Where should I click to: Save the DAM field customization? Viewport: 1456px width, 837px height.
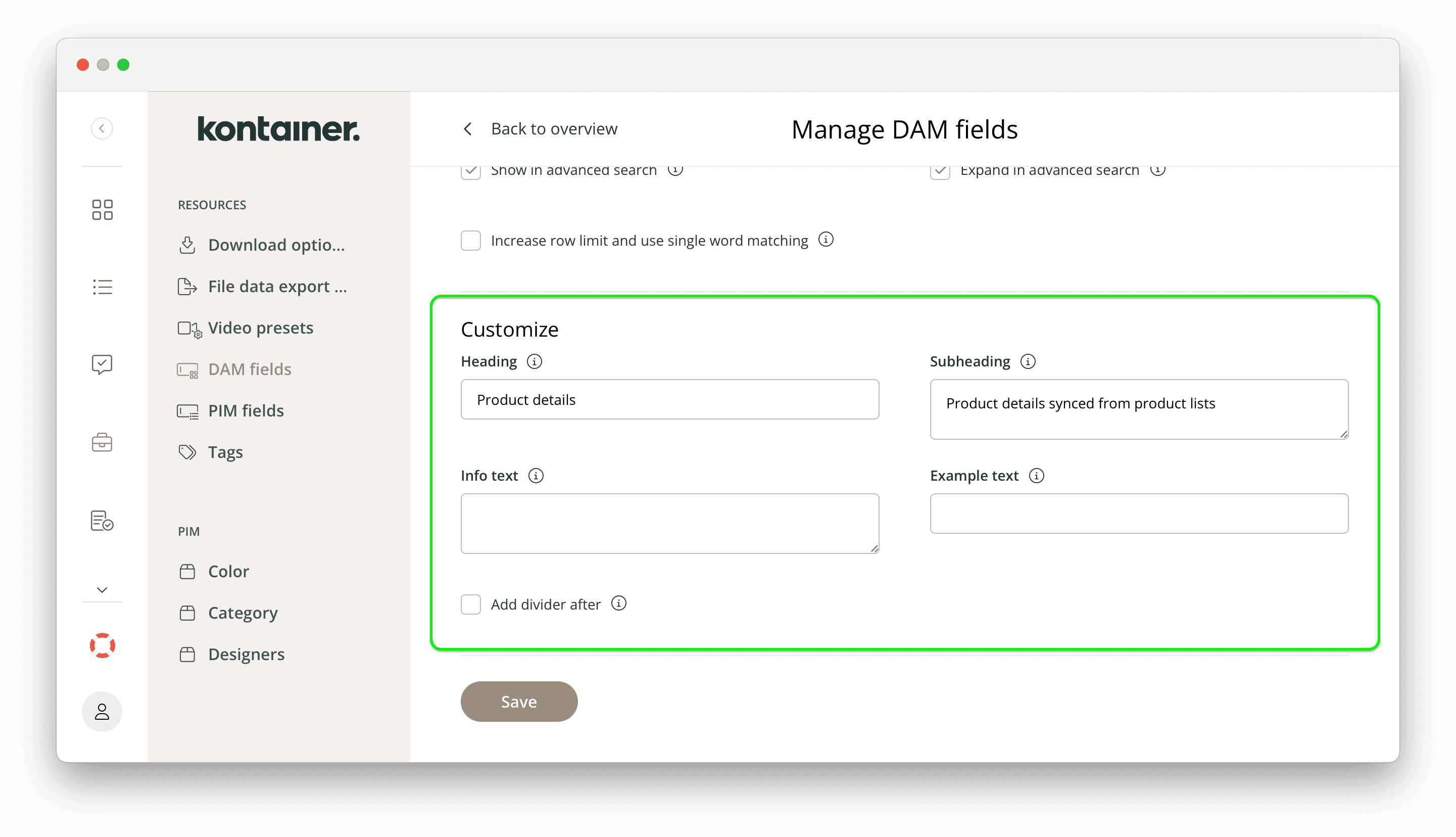click(519, 701)
